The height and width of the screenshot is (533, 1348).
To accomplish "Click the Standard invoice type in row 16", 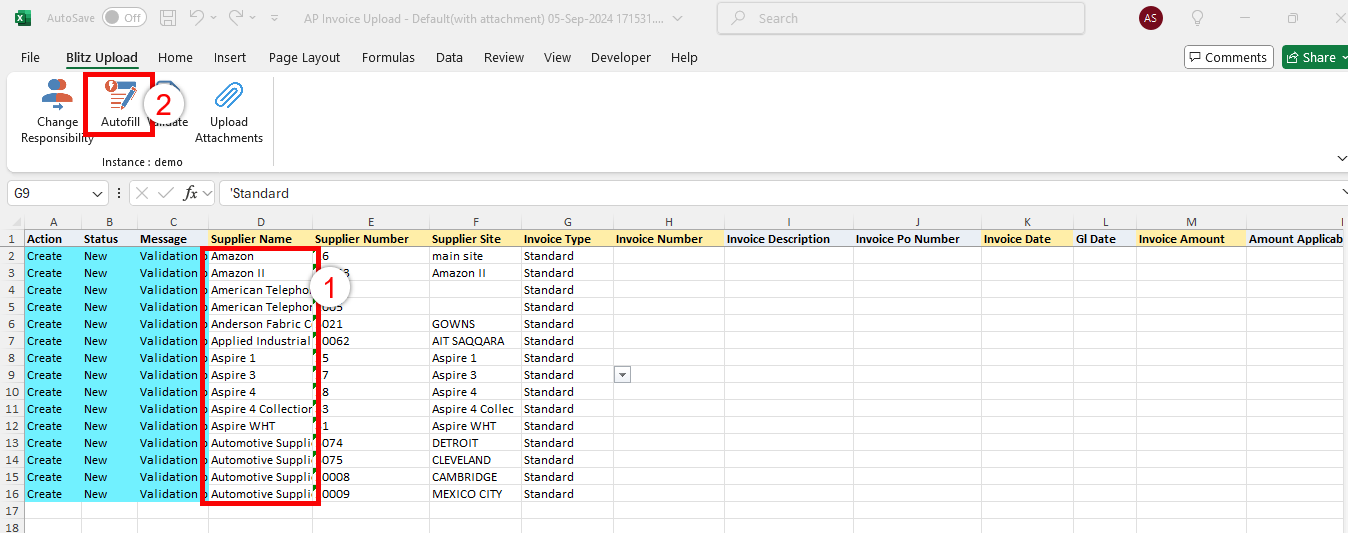I will (x=567, y=494).
